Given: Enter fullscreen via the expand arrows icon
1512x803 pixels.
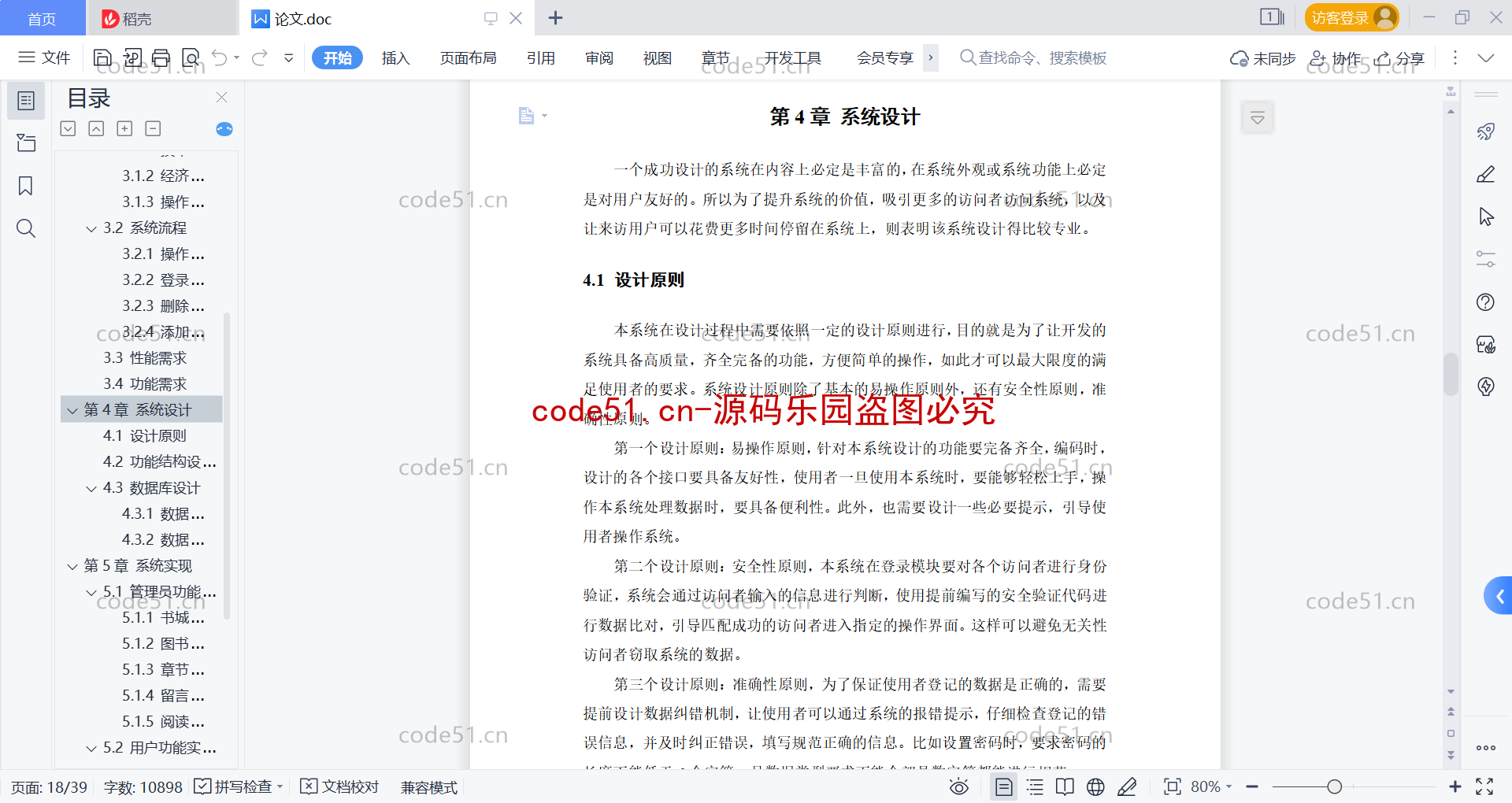Looking at the screenshot, I should tap(1485, 786).
